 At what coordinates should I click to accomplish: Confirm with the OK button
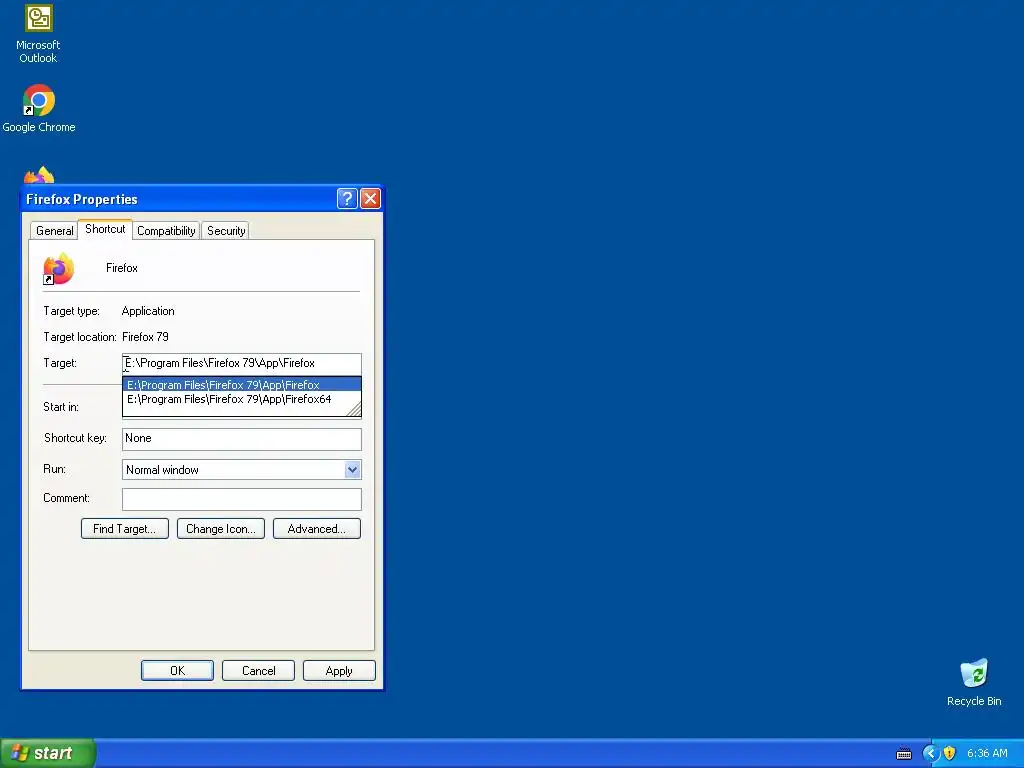tap(178, 671)
